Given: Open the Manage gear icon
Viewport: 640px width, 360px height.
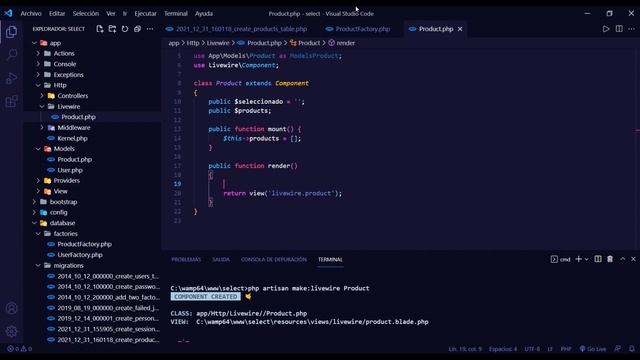Looking at the screenshot, I should coord(11,331).
